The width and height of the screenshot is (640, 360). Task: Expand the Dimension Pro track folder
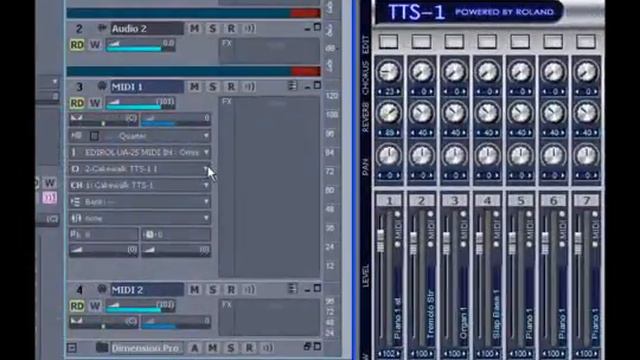point(72,348)
